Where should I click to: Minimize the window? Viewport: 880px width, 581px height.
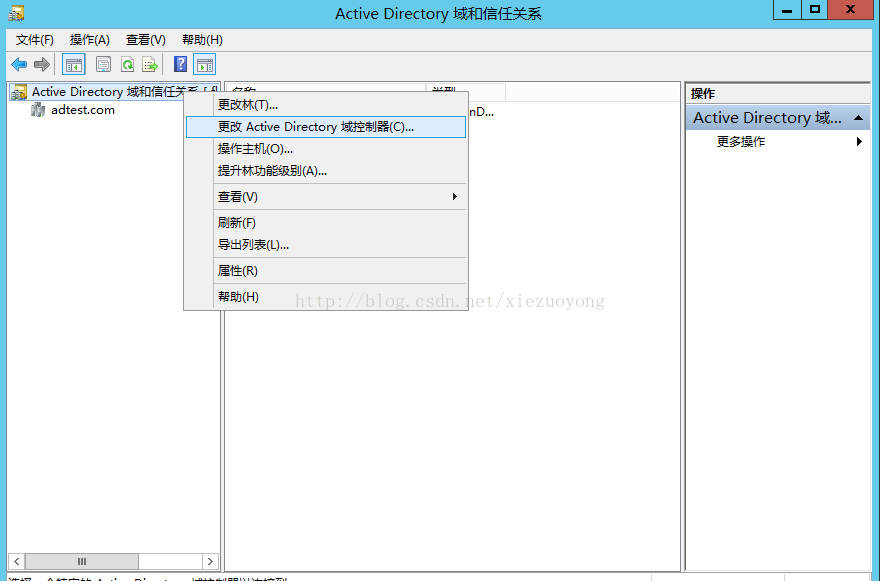(x=787, y=10)
